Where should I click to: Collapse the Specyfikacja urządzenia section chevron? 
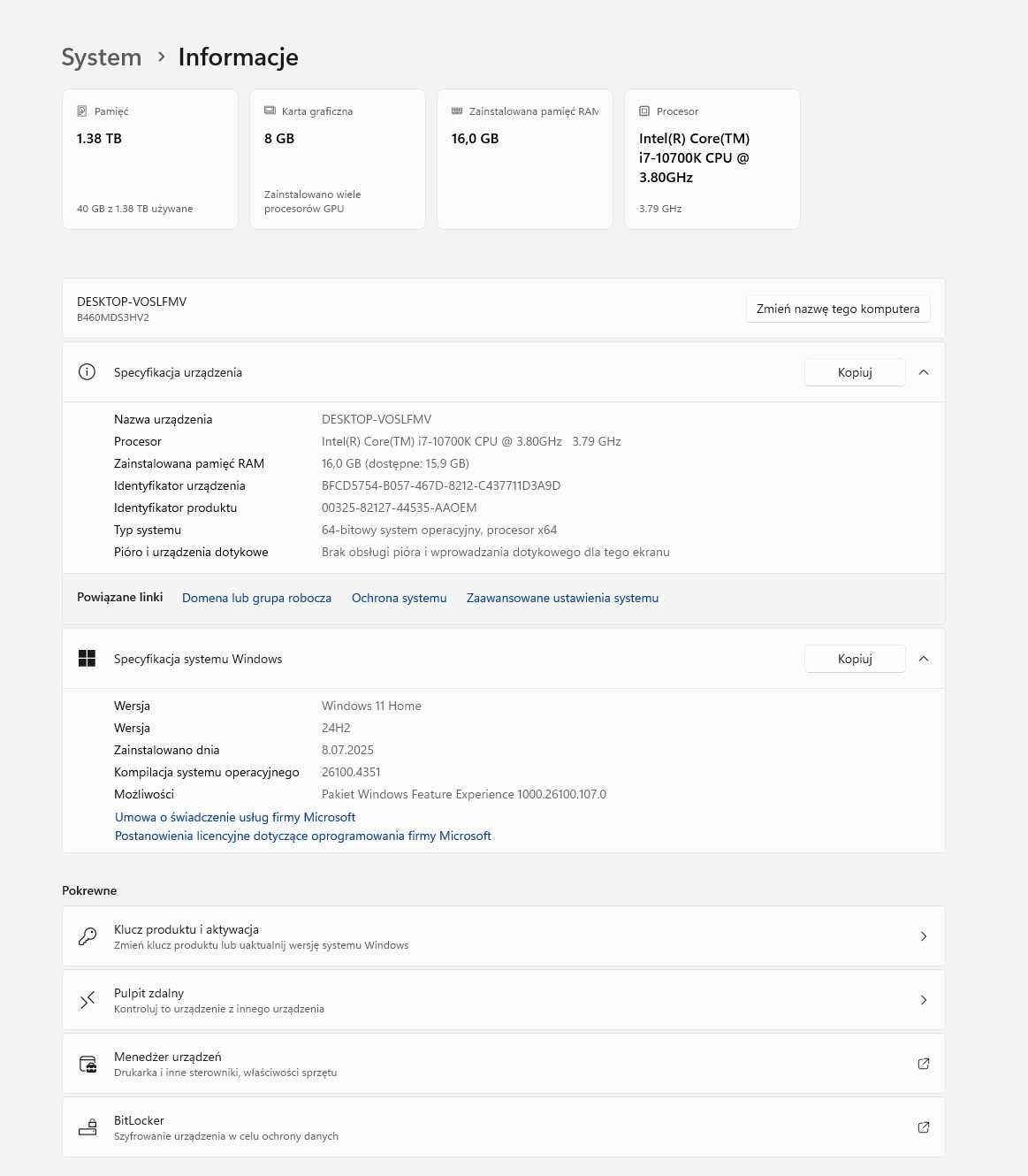pyautogui.click(x=924, y=372)
